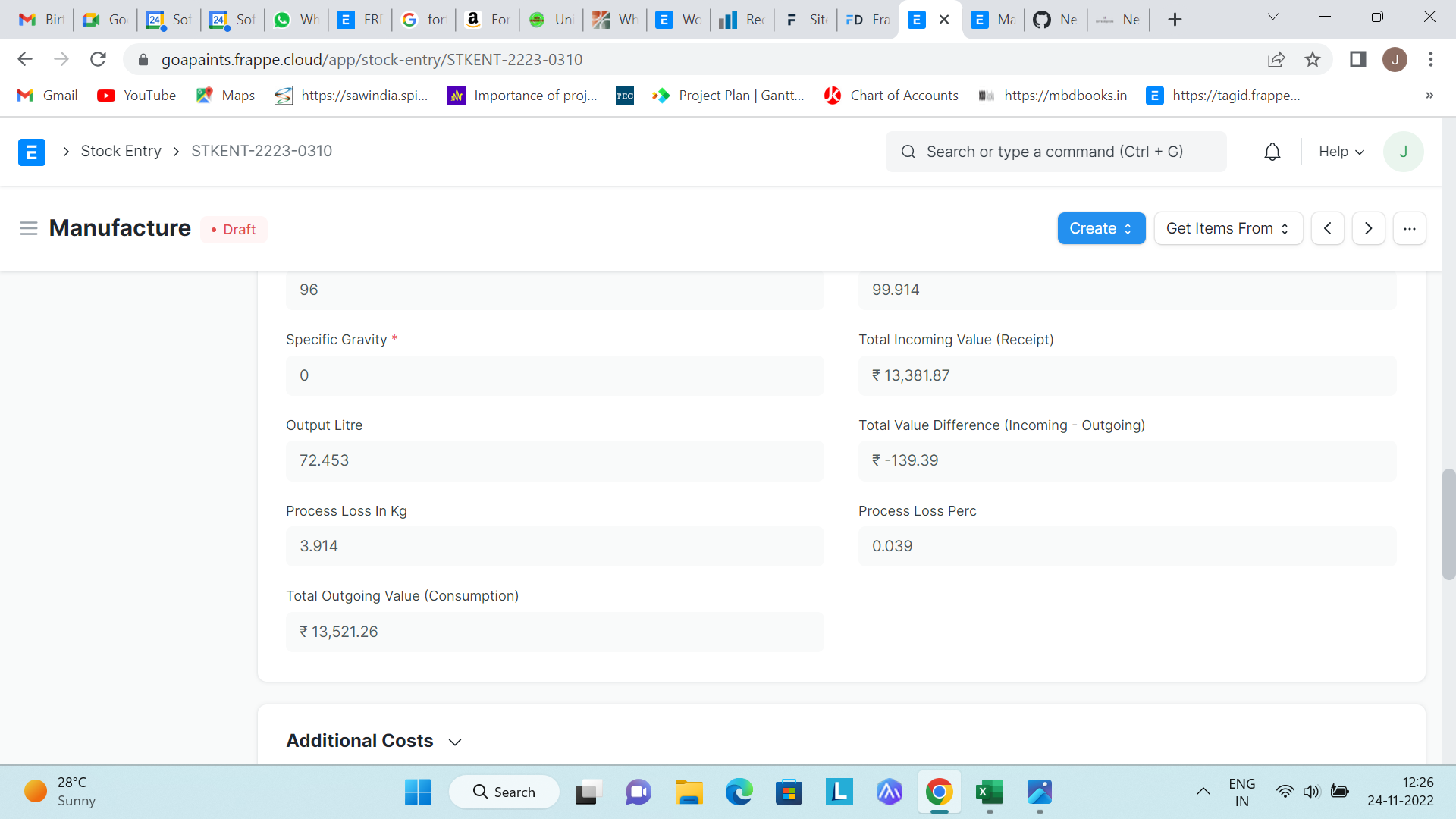Reload the page
Screen dimensions: 1456x819
pyautogui.click(x=98, y=59)
